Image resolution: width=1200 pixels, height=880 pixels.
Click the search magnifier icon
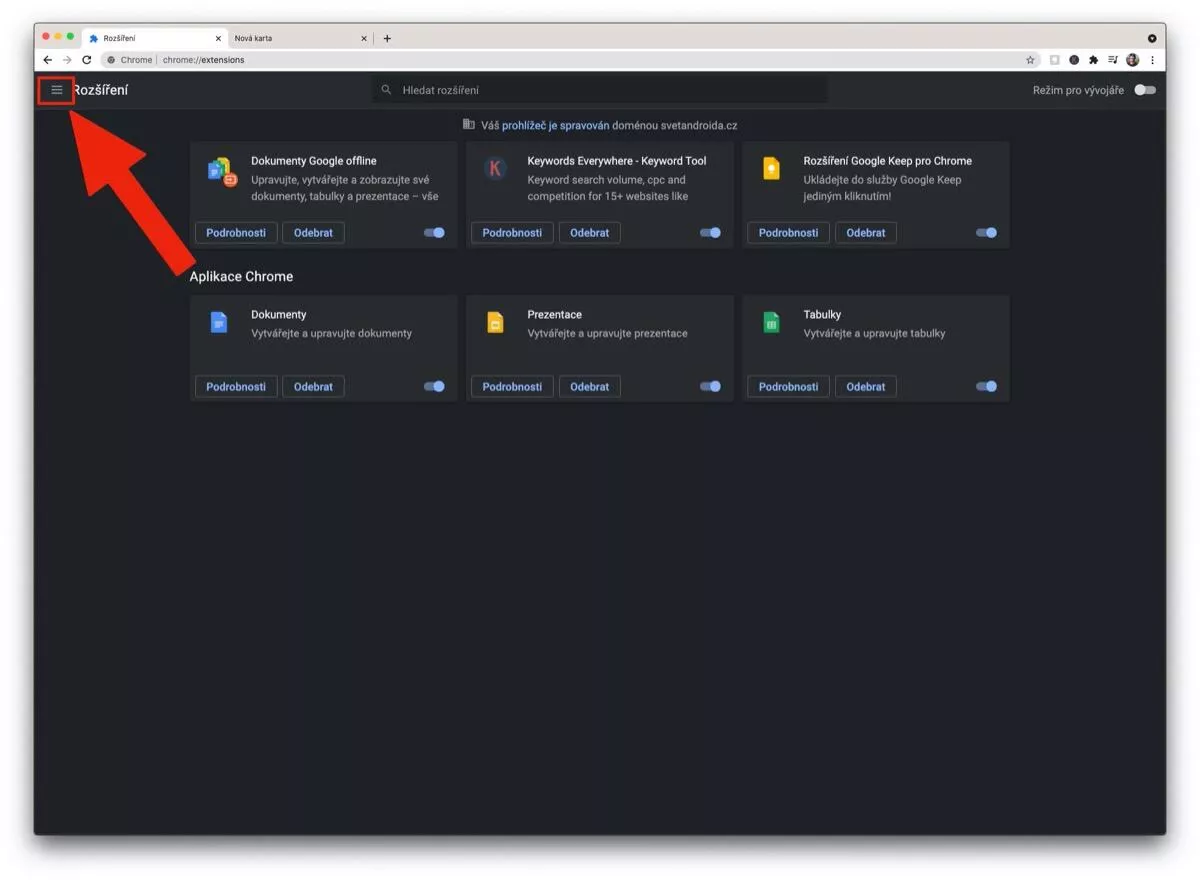[x=386, y=90]
